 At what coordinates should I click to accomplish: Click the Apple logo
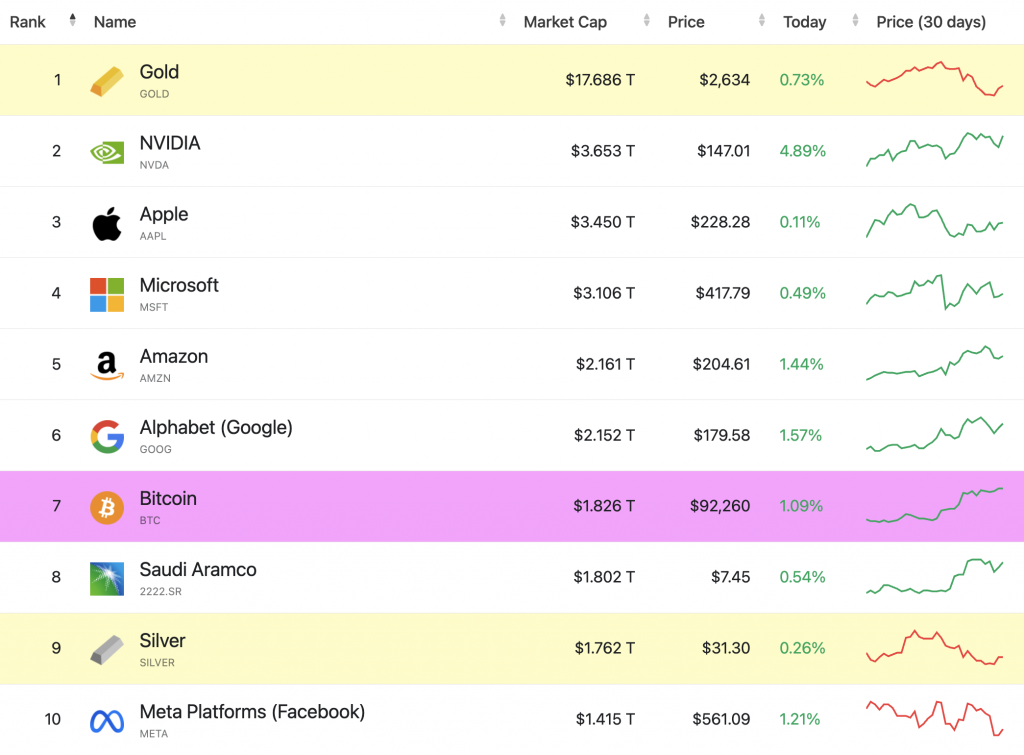pos(107,222)
